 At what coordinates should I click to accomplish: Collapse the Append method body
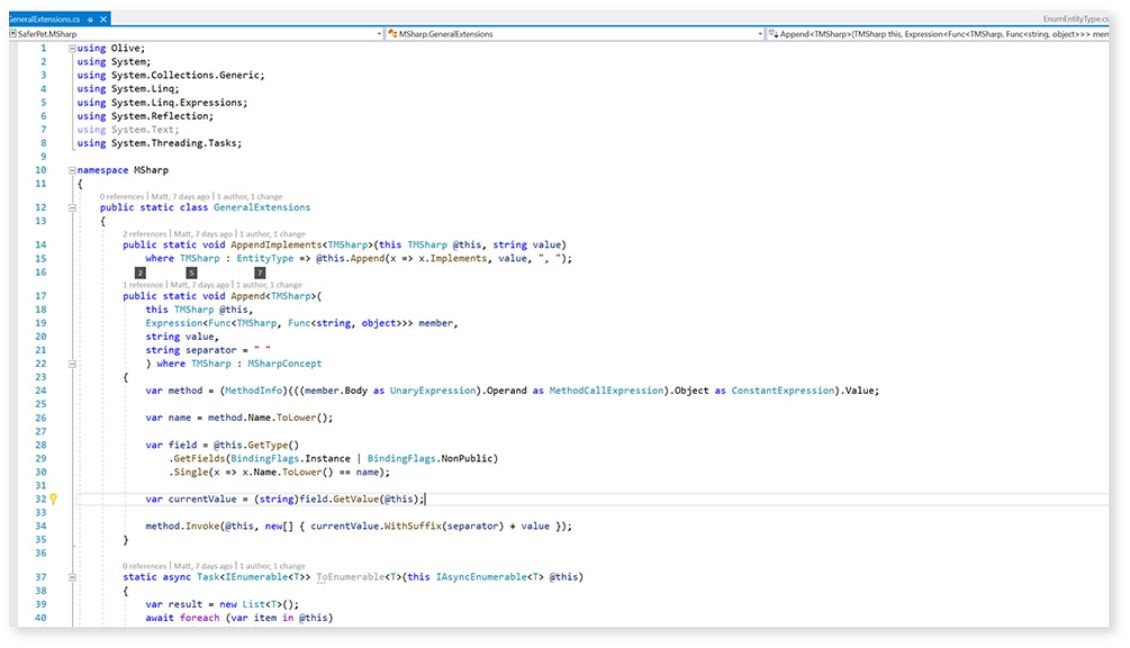click(70, 363)
